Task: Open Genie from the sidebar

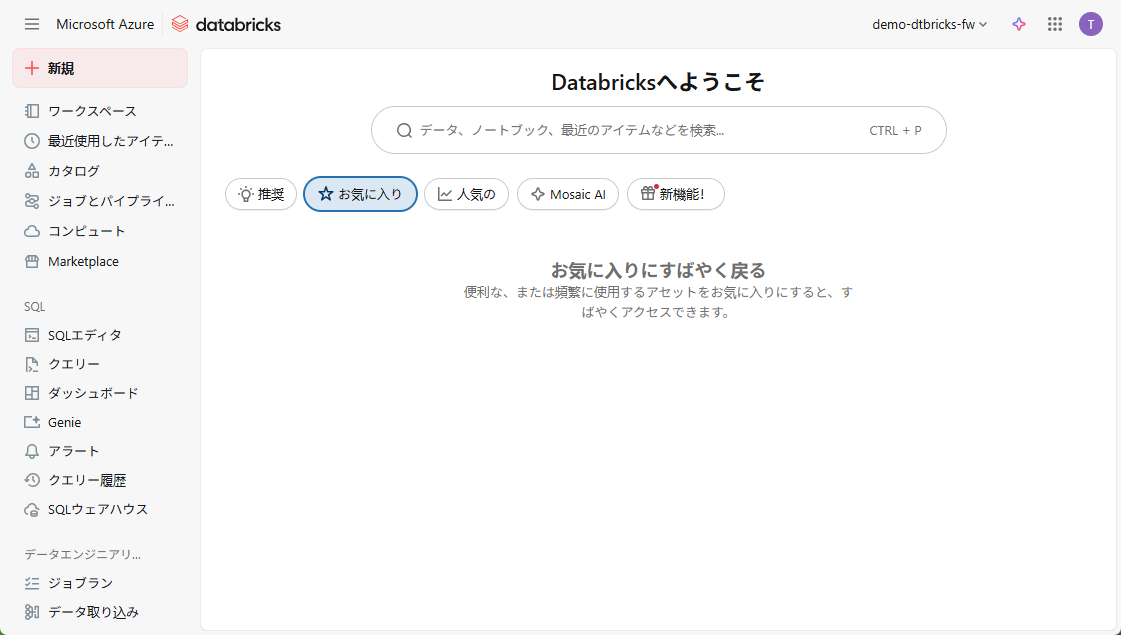Action: pyautogui.click(x=64, y=422)
